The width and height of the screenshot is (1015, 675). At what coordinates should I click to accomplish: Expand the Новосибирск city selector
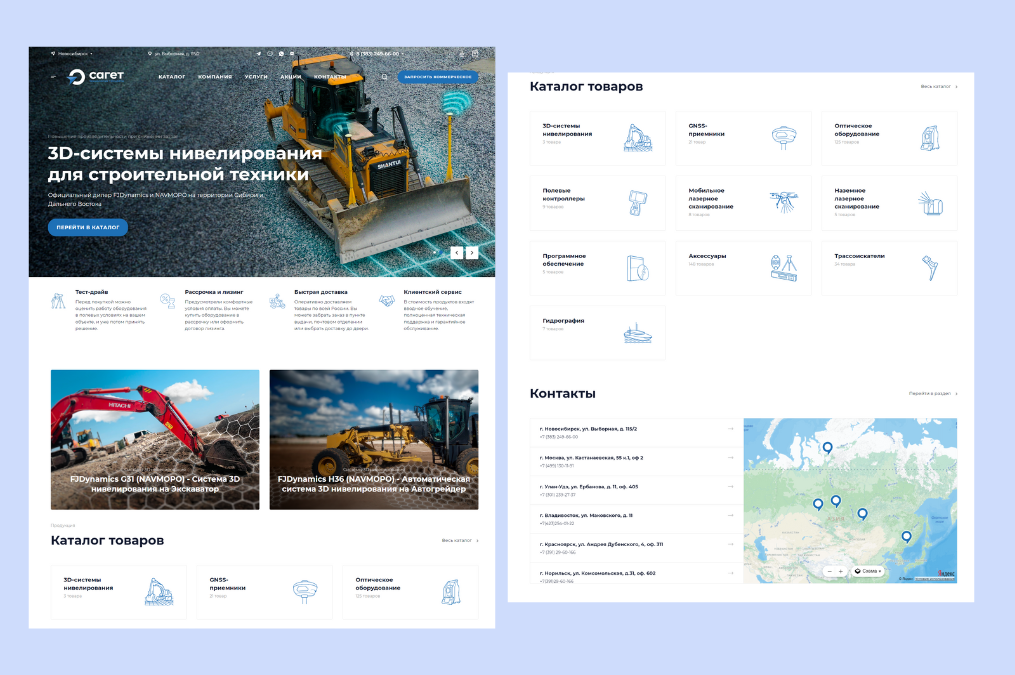pyautogui.click(x=72, y=54)
